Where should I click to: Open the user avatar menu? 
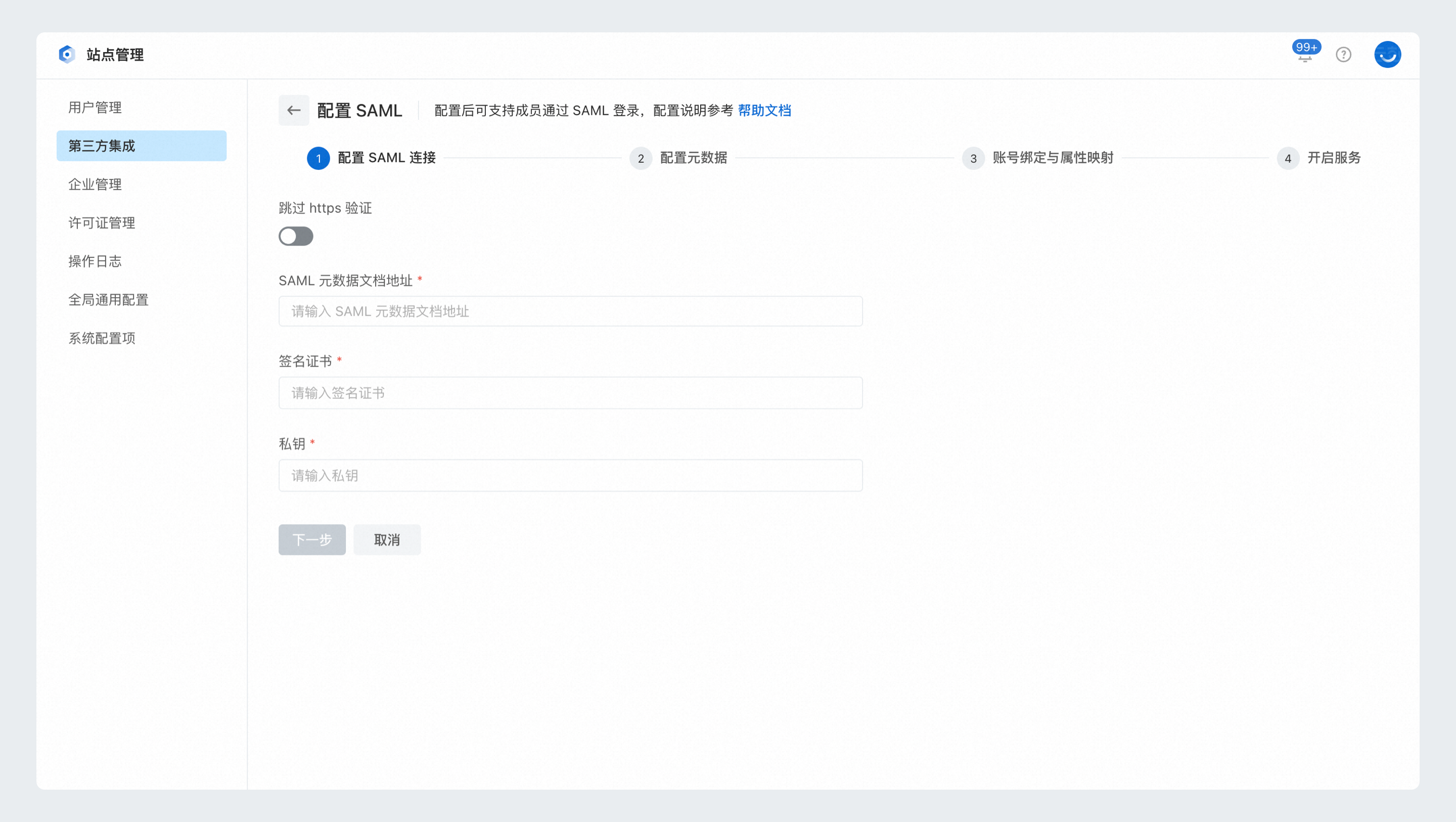point(1388,54)
